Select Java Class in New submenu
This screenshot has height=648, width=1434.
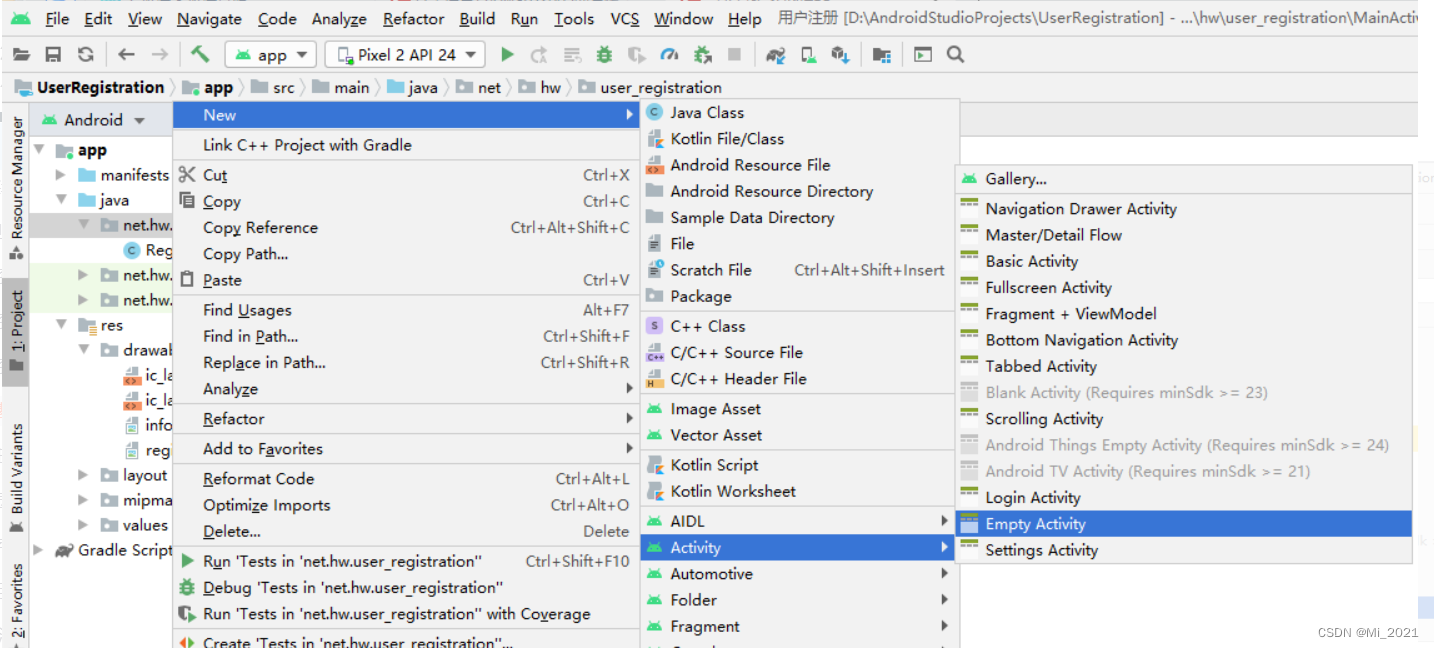point(800,113)
